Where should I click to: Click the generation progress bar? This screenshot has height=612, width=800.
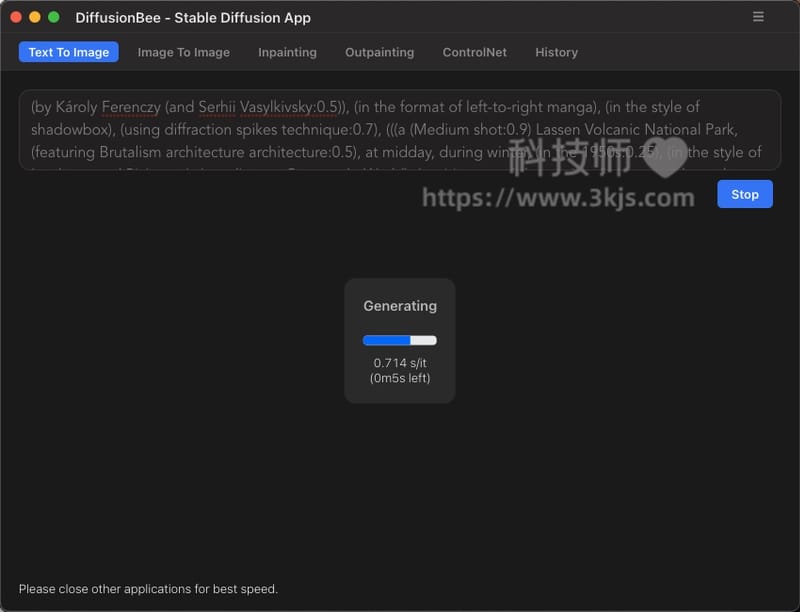click(399, 340)
